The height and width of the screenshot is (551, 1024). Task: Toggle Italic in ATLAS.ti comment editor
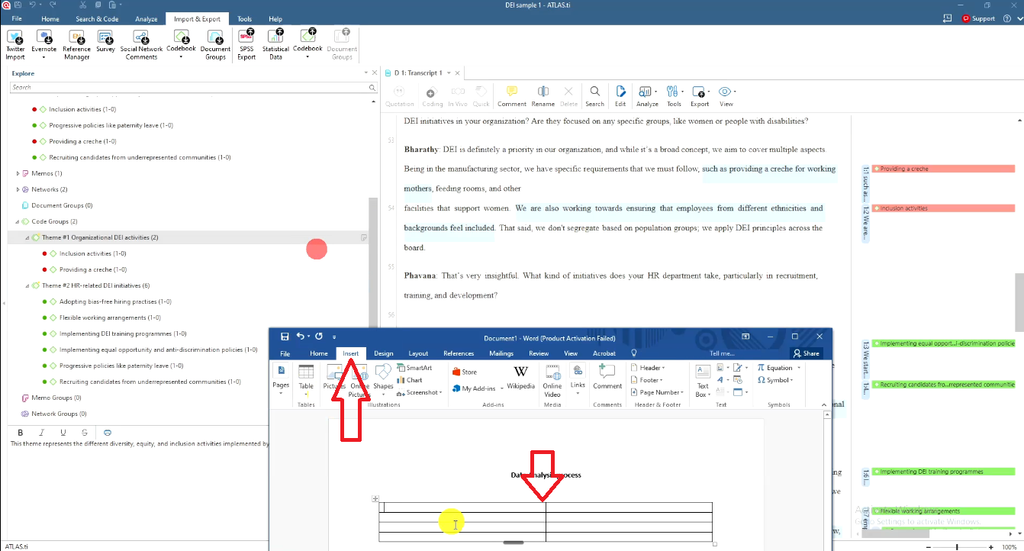tap(42, 432)
